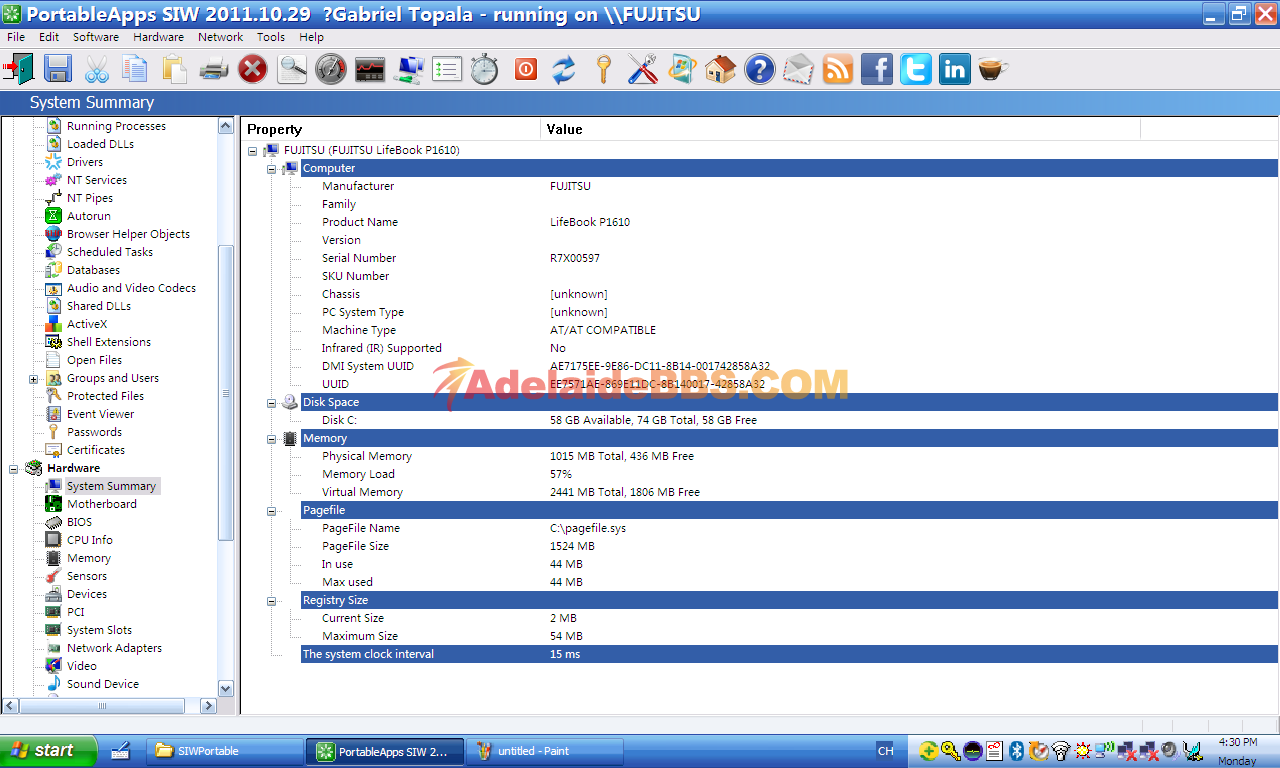Switch to untitled - Paint in taskbar
This screenshot has height=768, width=1280.
[x=544, y=751]
